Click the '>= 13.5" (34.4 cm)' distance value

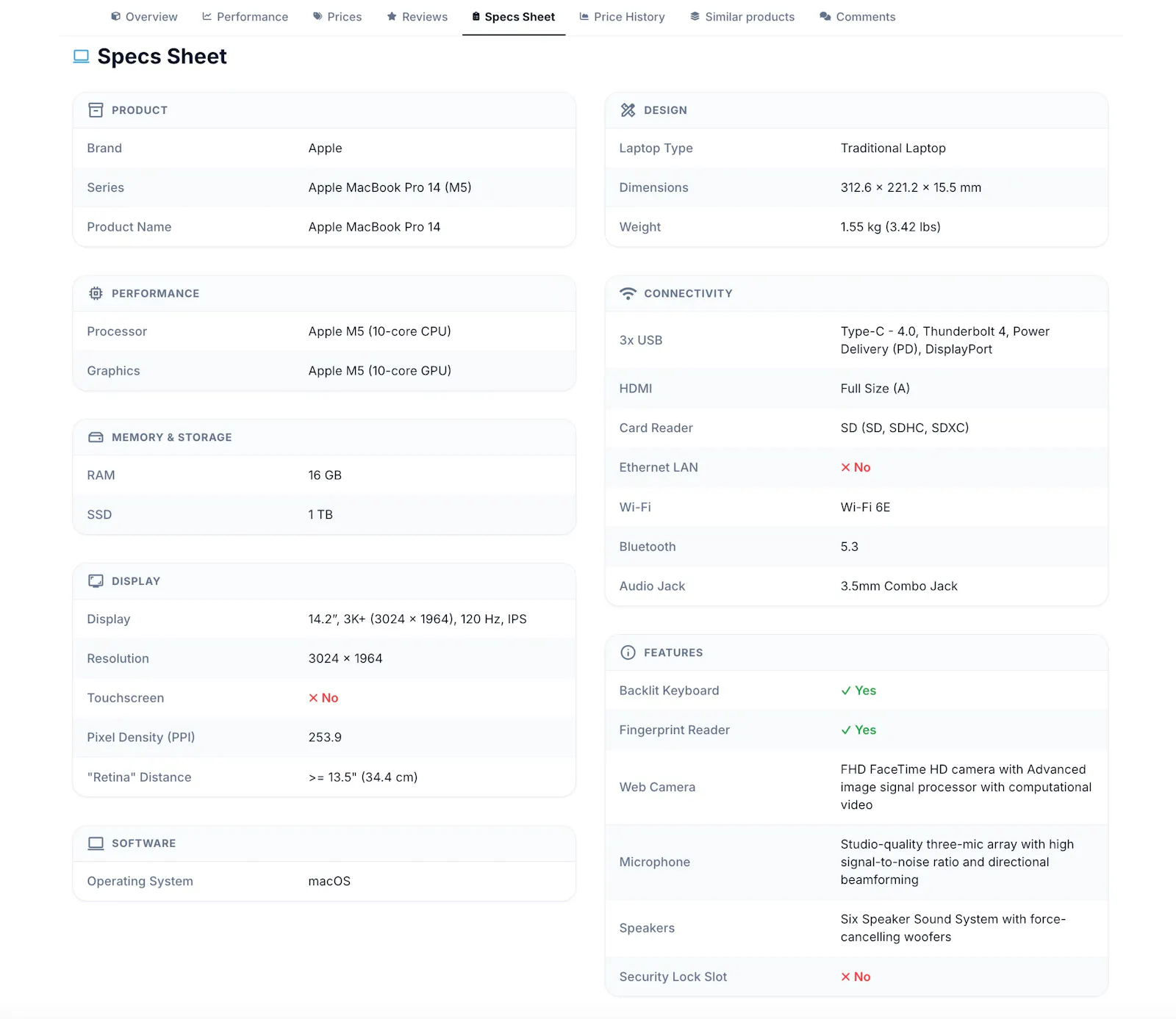(362, 777)
